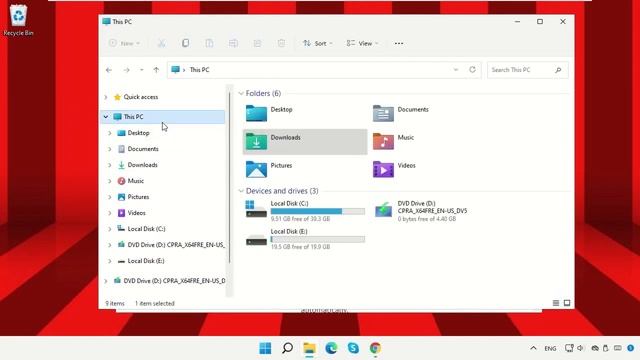Click This PC in address bar breadcrumb
640x360 pixels.
200,70
